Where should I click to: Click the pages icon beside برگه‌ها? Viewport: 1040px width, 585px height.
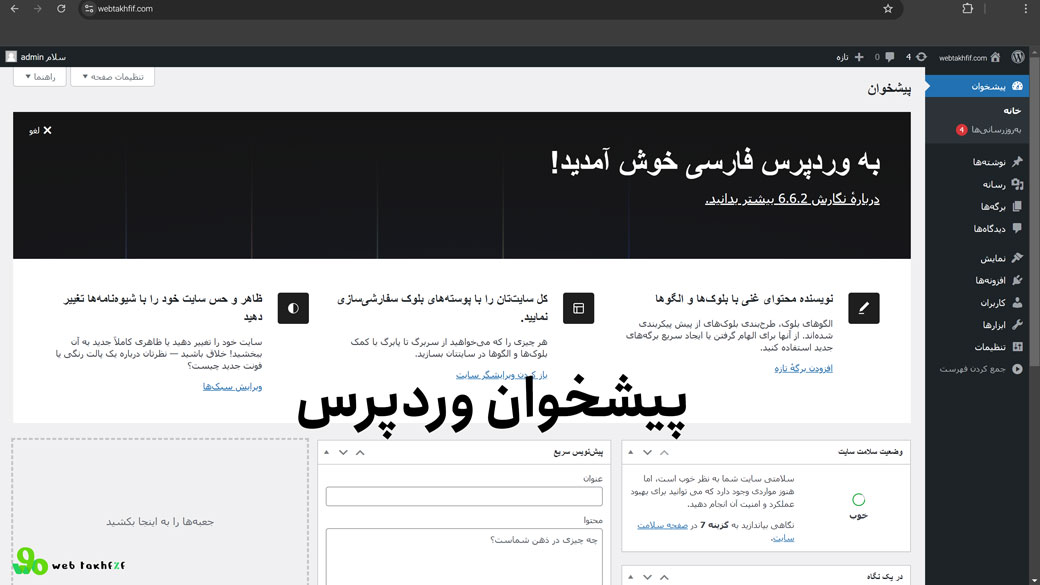1017,206
